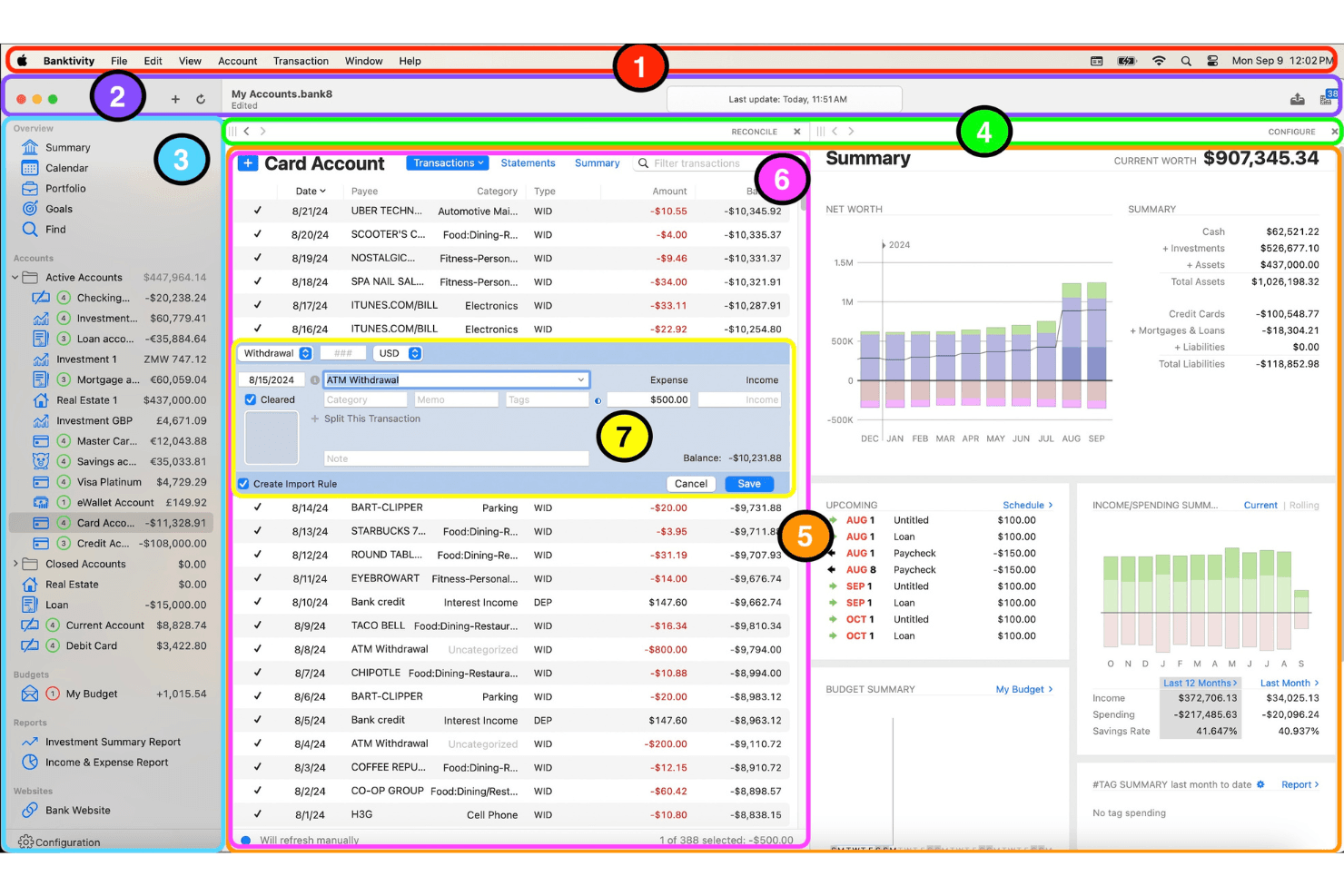
Task: Toggle cleared checkmark on TACO BELL row
Action: point(258,625)
